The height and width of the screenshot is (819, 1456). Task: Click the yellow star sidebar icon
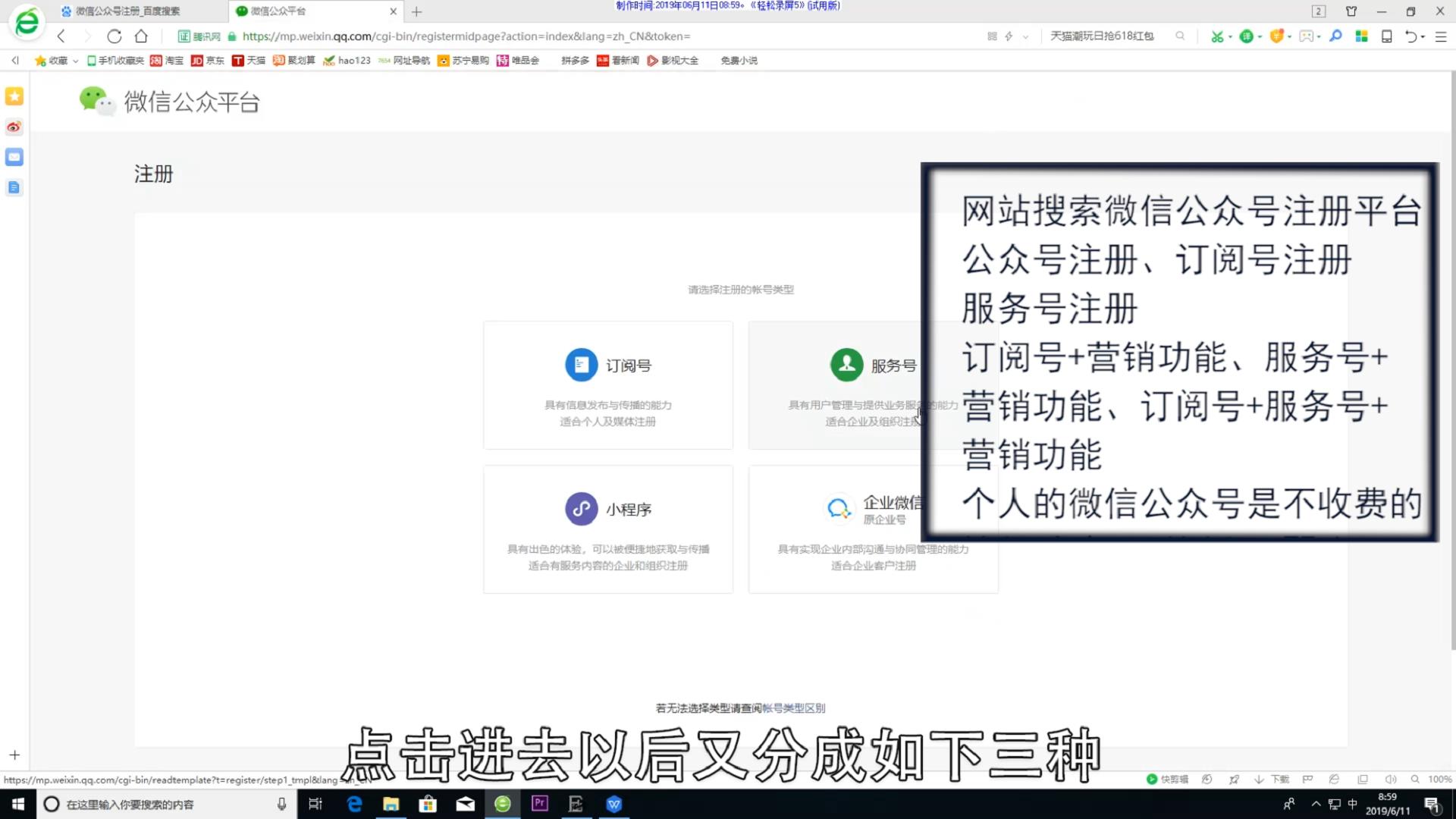(14, 96)
